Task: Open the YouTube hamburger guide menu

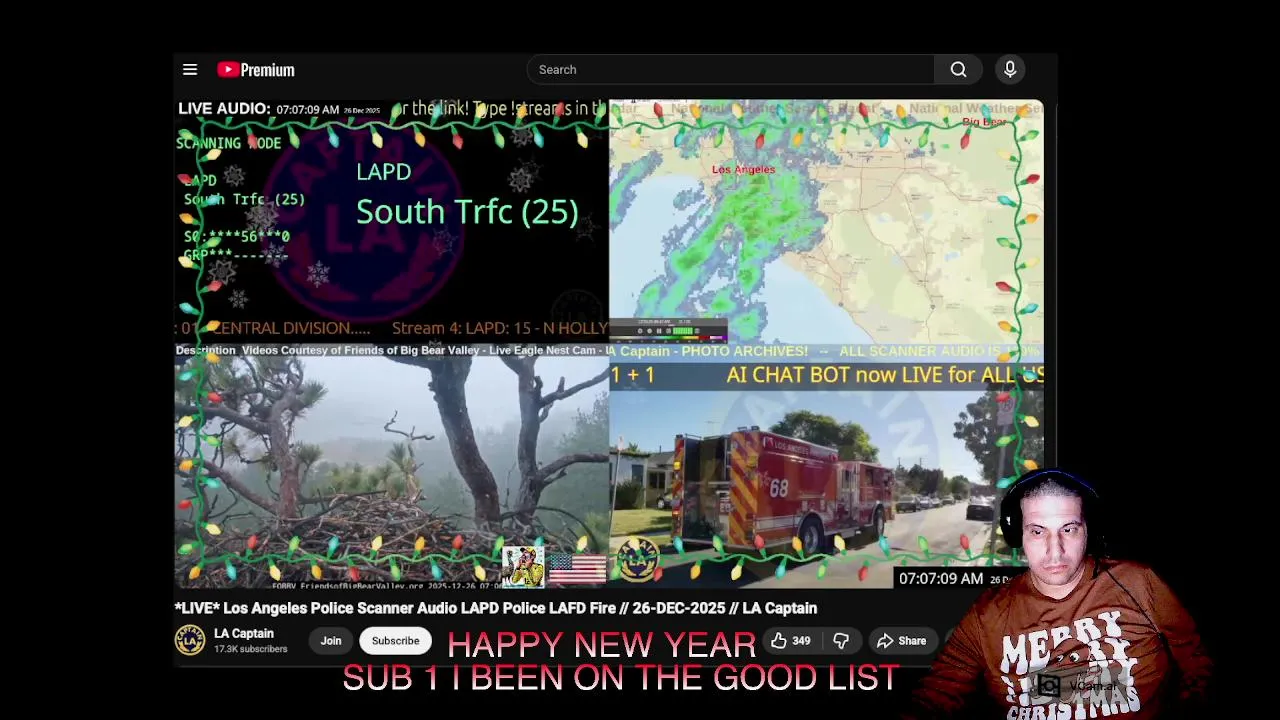Action: coord(190,70)
